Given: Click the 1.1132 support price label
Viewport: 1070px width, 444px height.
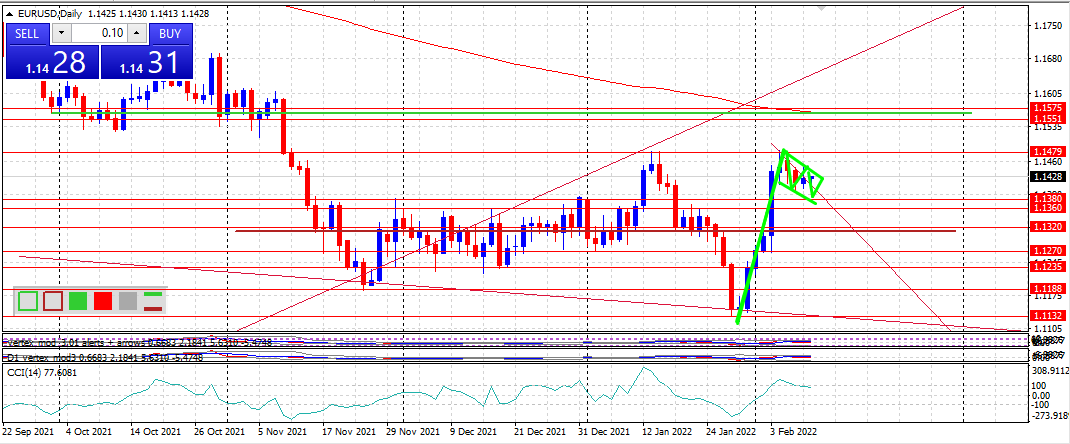Looking at the screenshot, I should [x=1047, y=315].
